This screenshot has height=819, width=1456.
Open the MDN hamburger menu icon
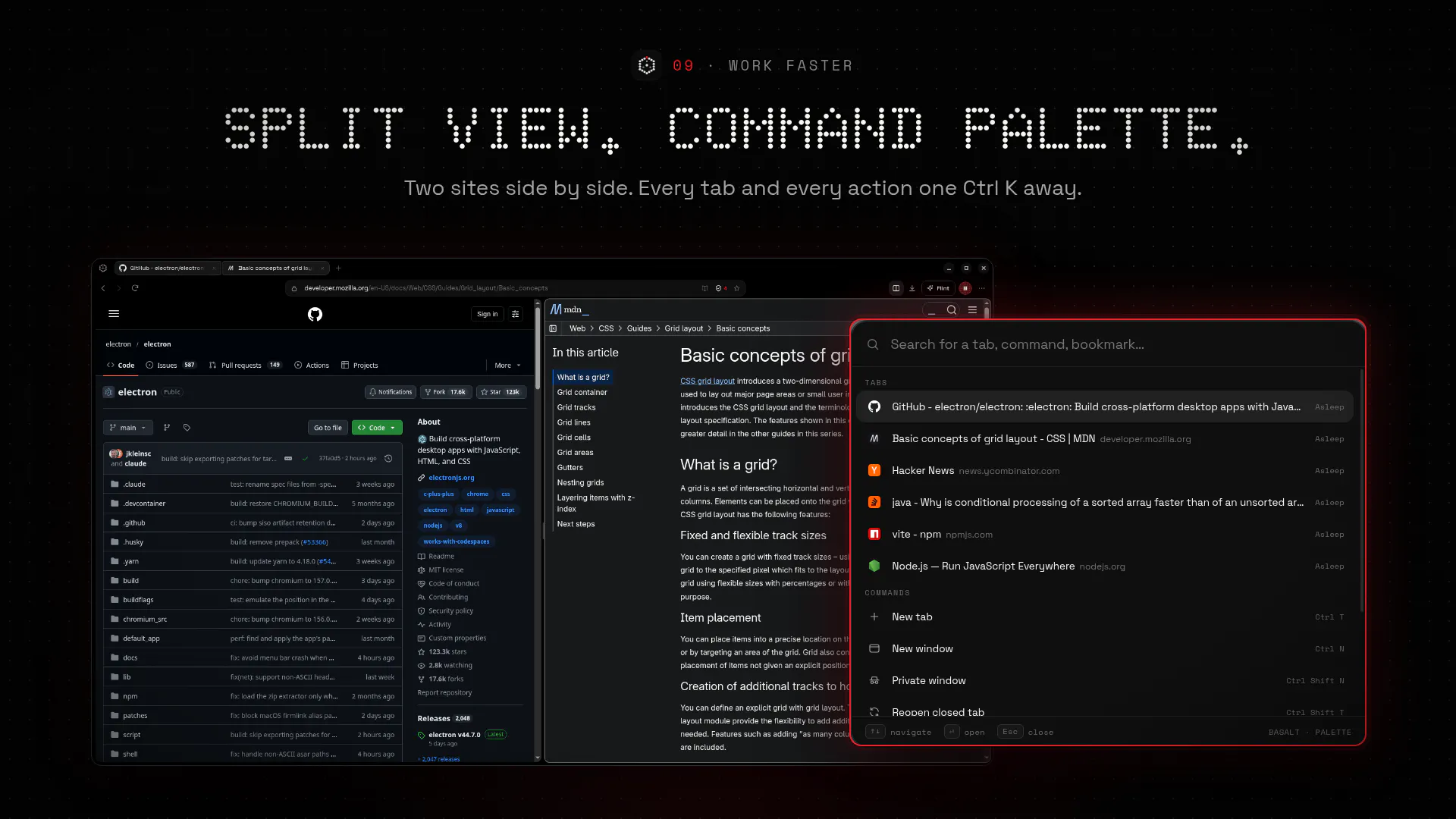tap(972, 309)
